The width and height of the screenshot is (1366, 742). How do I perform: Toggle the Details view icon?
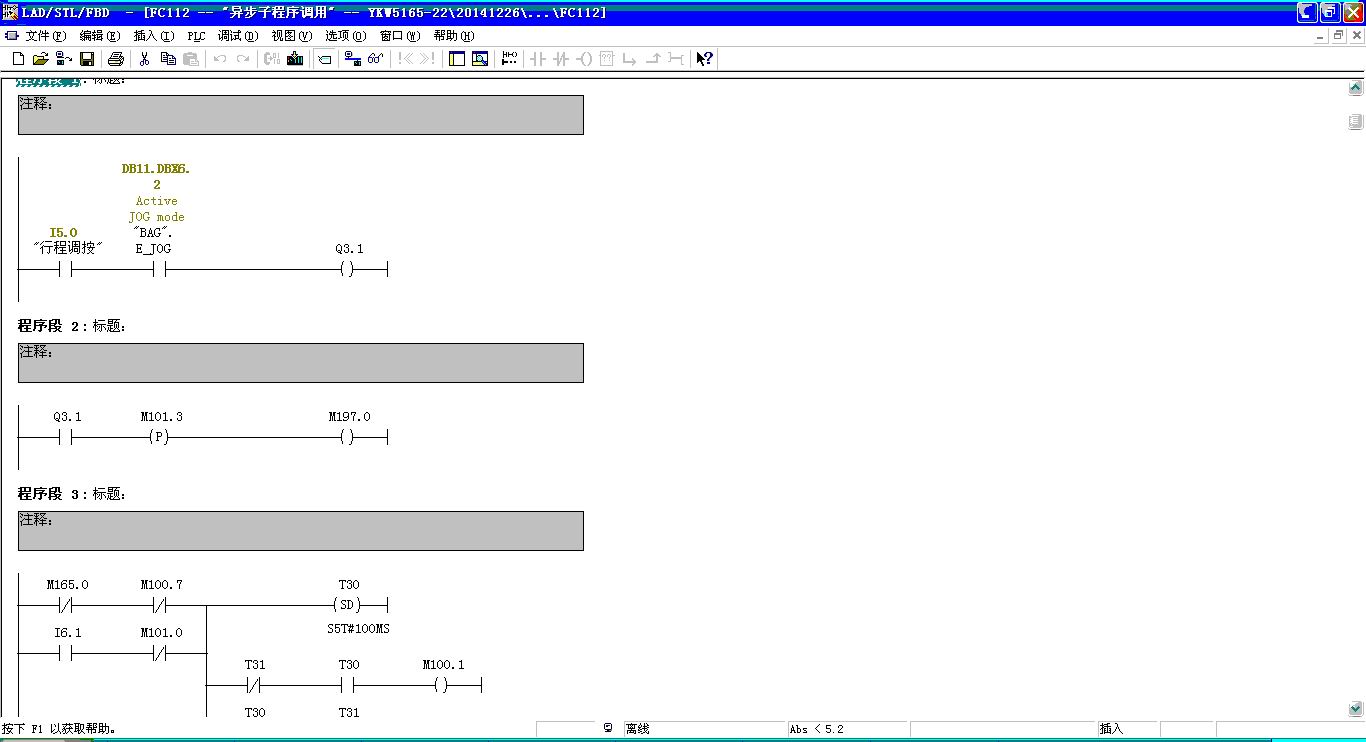[480, 59]
